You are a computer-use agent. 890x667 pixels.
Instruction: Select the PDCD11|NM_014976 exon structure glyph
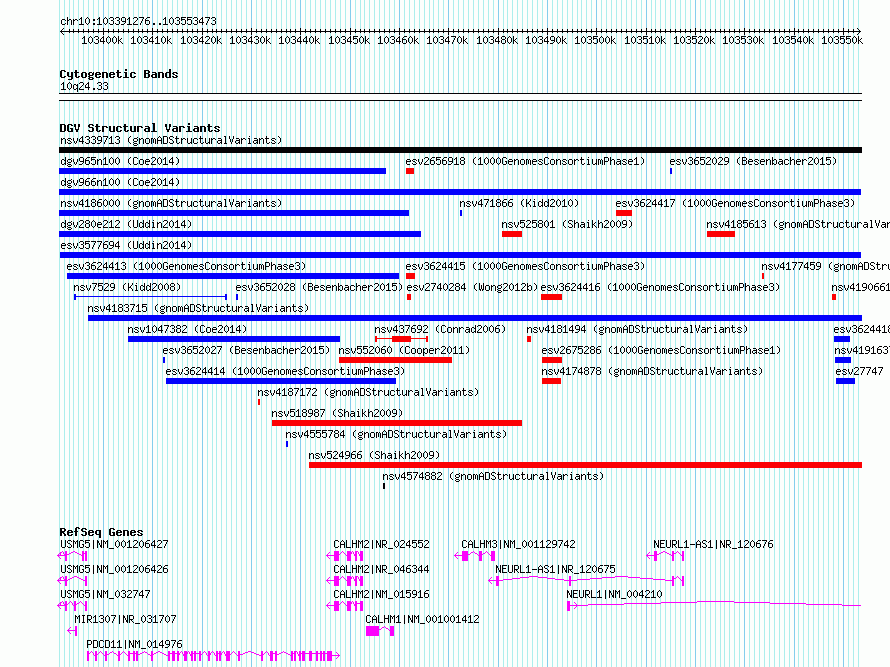click(213, 656)
